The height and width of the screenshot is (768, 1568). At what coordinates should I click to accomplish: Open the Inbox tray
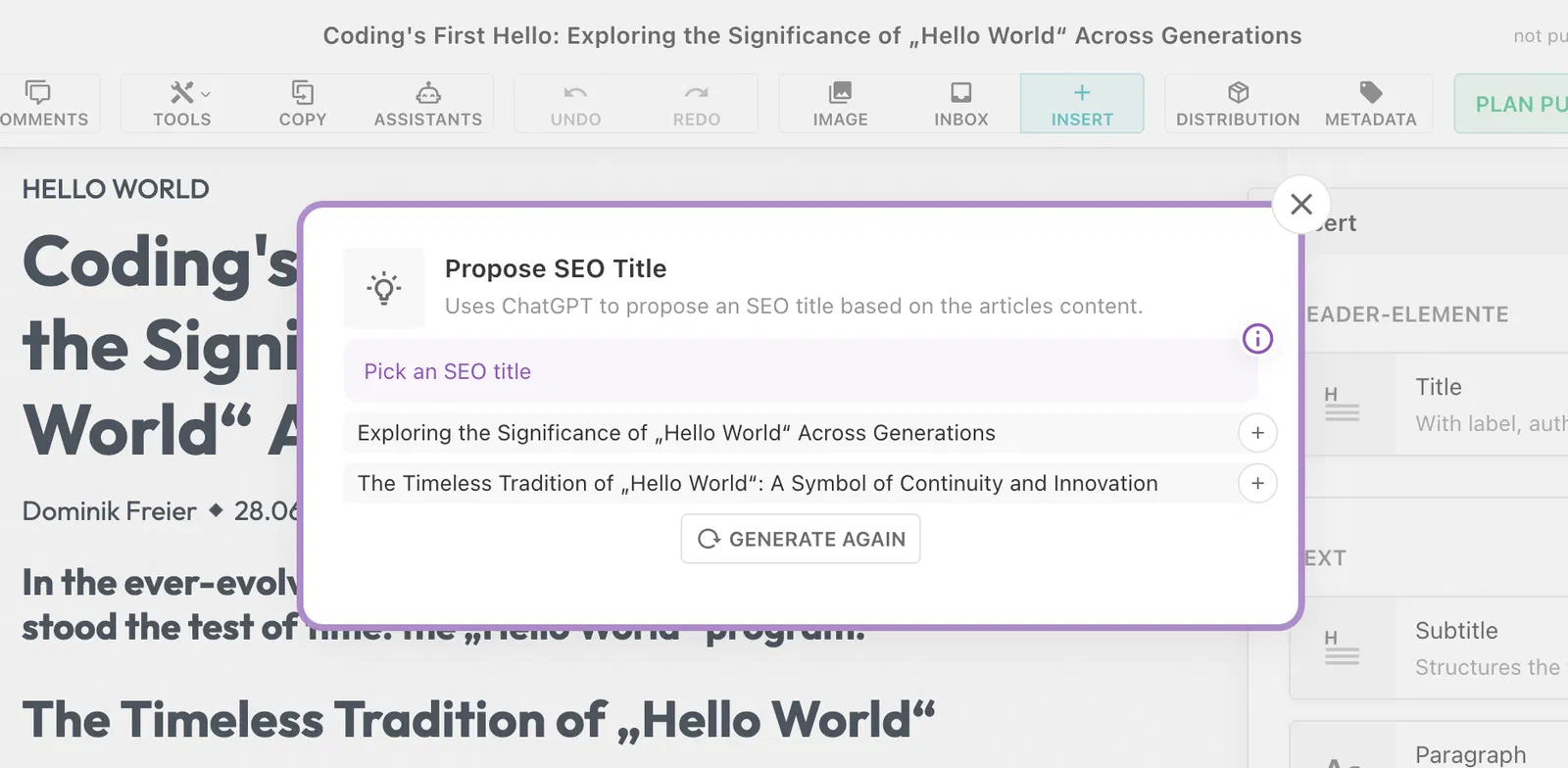coord(960,103)
